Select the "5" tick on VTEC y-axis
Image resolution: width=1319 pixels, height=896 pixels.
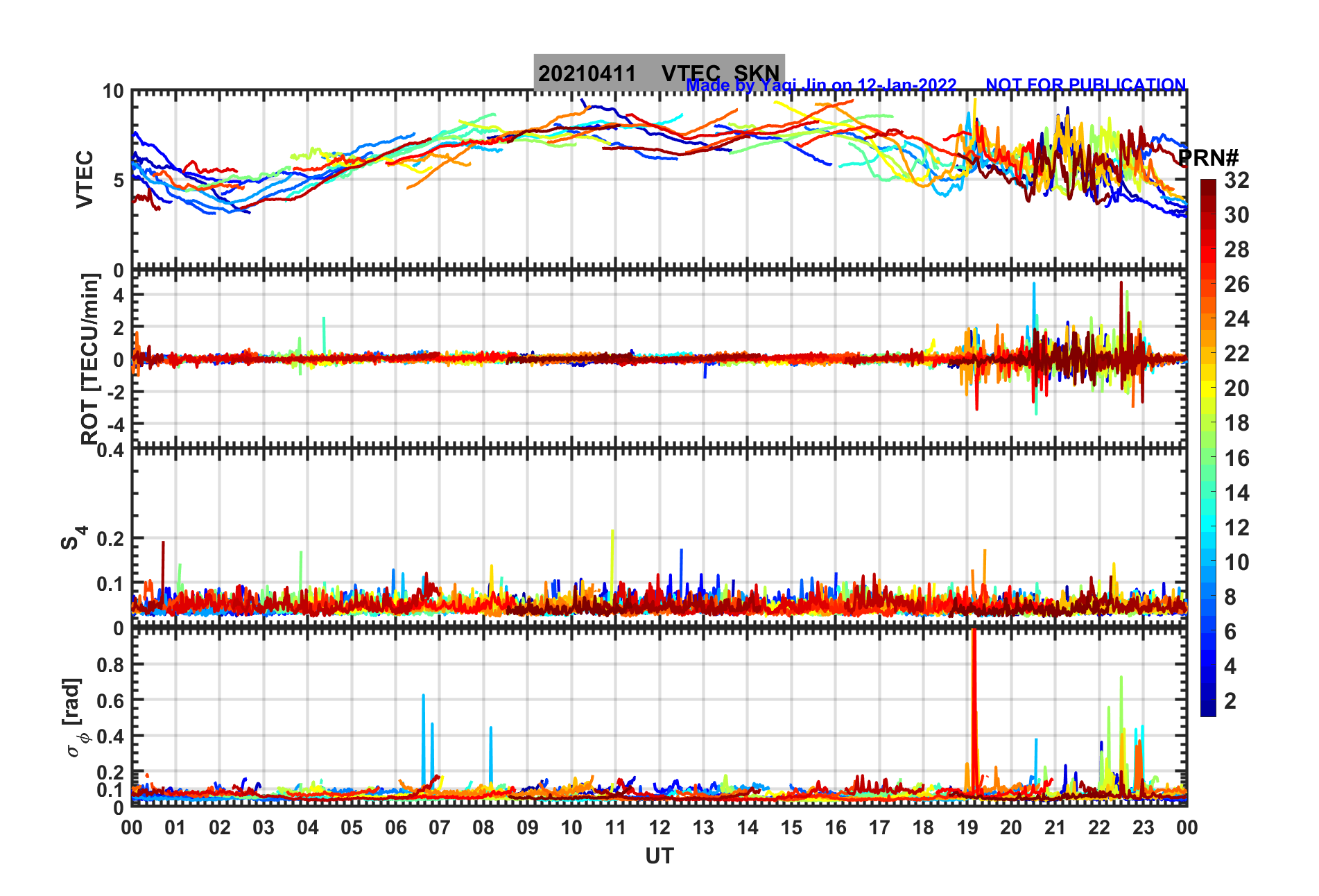pyautogui.click(x=119, y=181)
